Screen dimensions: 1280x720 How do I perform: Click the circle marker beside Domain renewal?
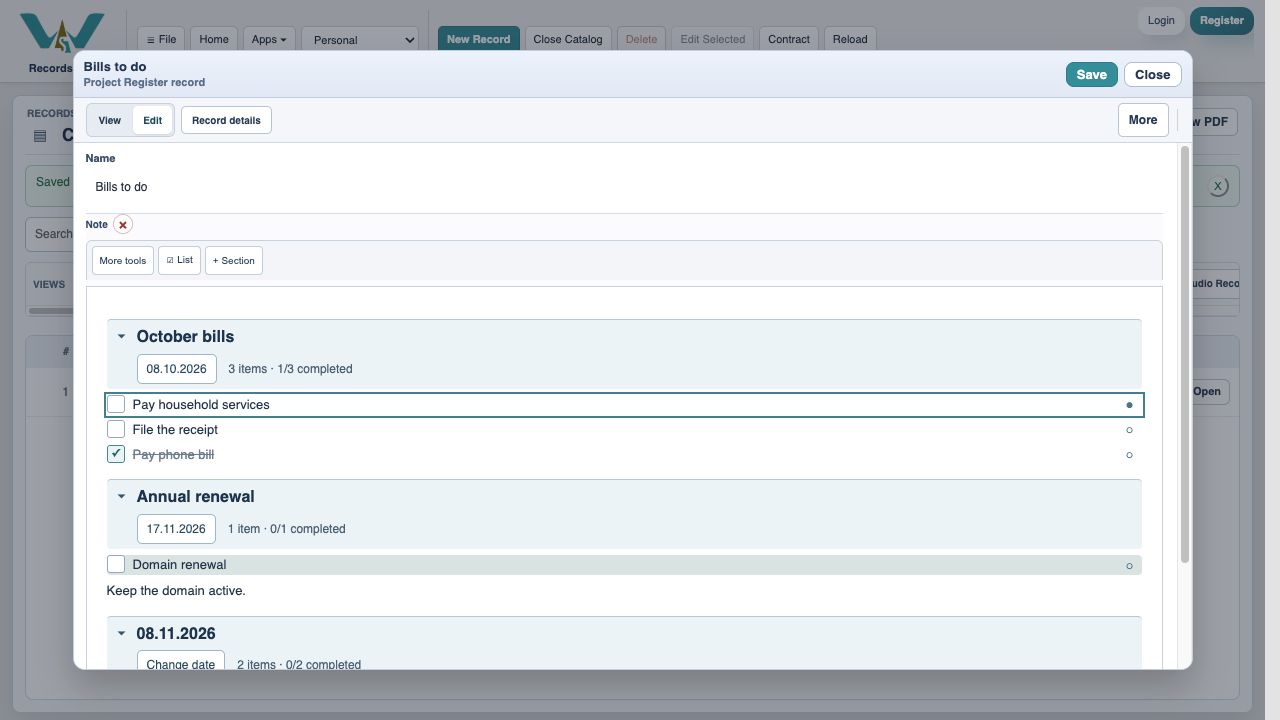click(x=1129, y=565)
